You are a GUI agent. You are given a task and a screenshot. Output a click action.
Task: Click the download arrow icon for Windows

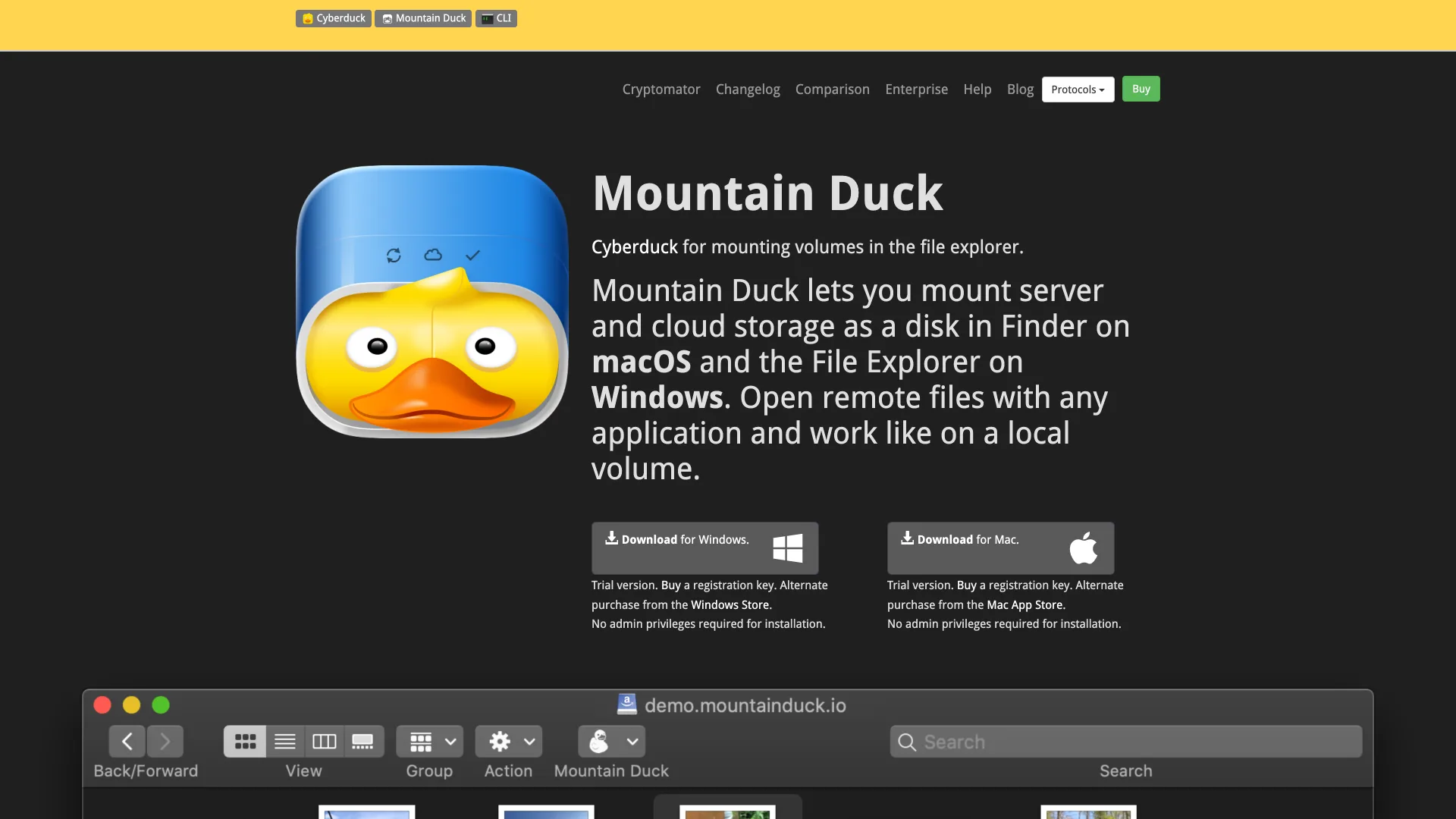(611, 538)
